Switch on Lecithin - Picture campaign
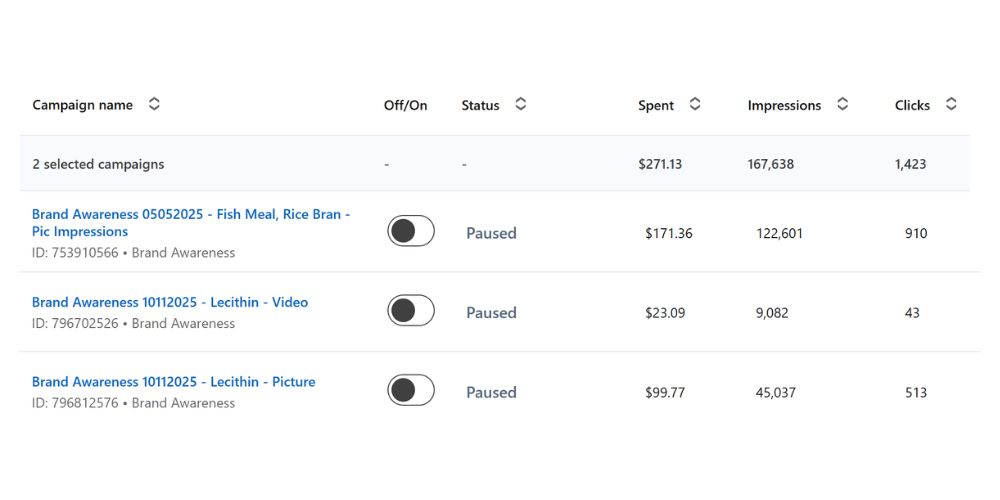The height and width of the screenshot is (500, 1000). coord(411,390)
